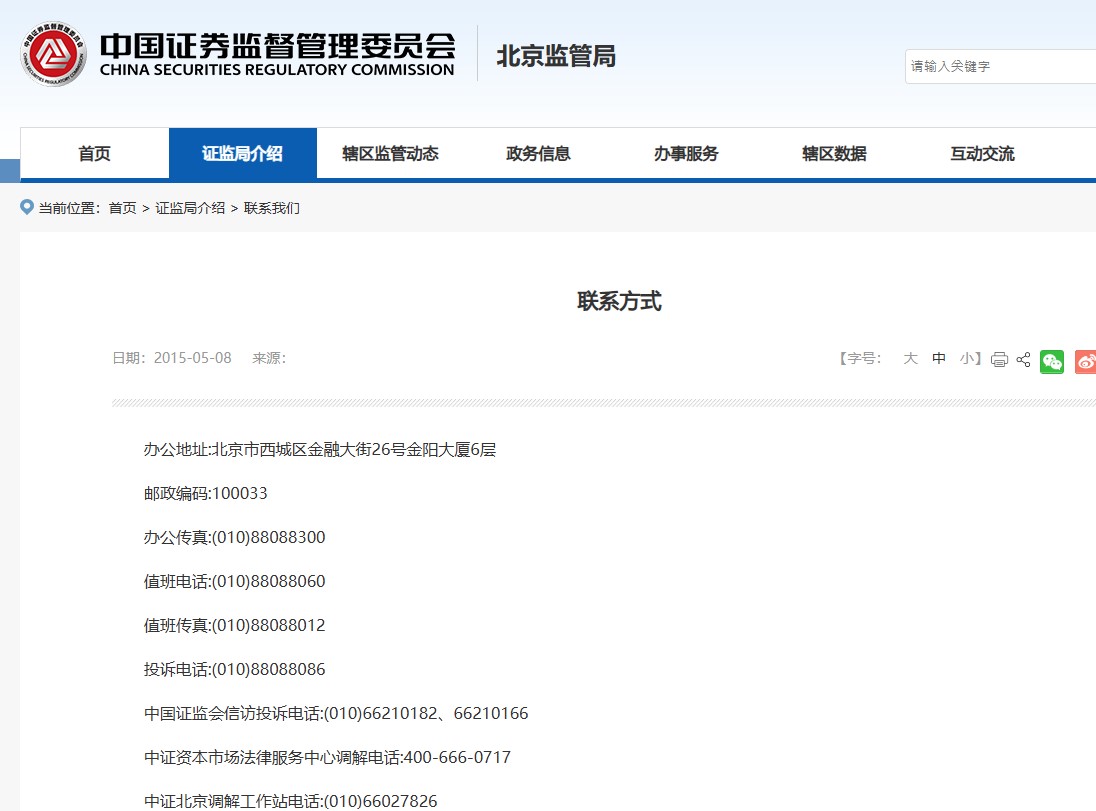1096x811 pixels.
Task: Click the 联系我们 breadcrumb link
Action: coord(272,208)
